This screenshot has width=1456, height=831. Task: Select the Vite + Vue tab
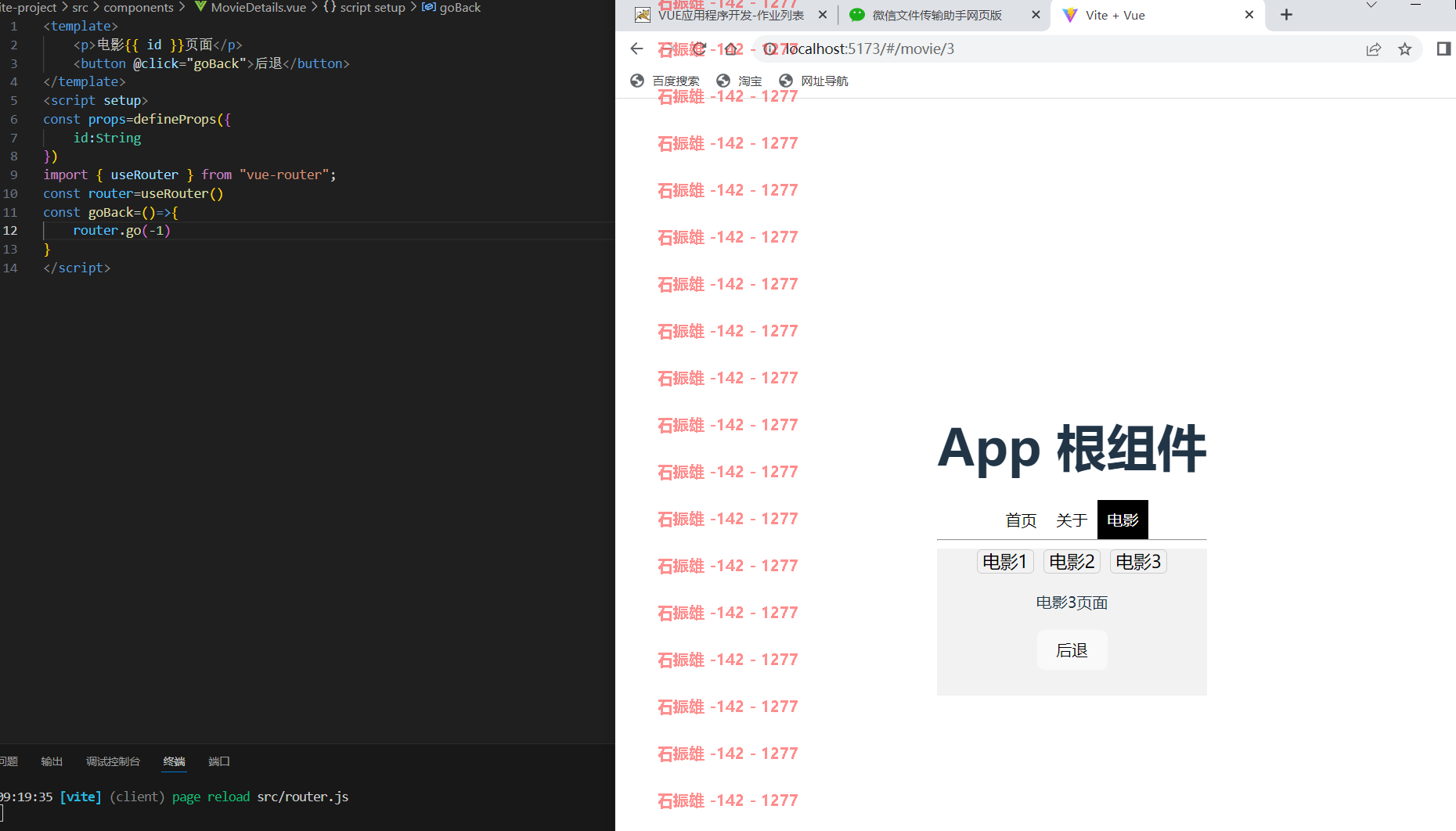pyautogui.click(x=1115, y=15)
